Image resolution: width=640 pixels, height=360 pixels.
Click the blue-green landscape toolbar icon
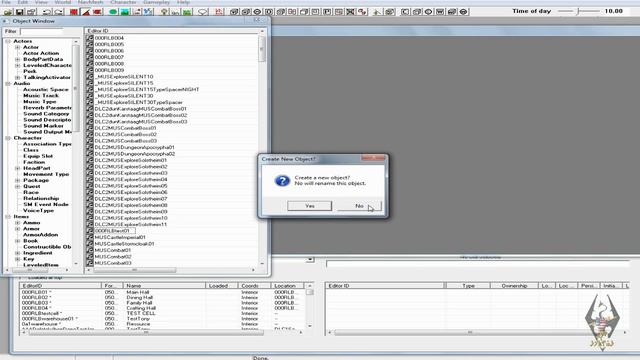point(124,12)
